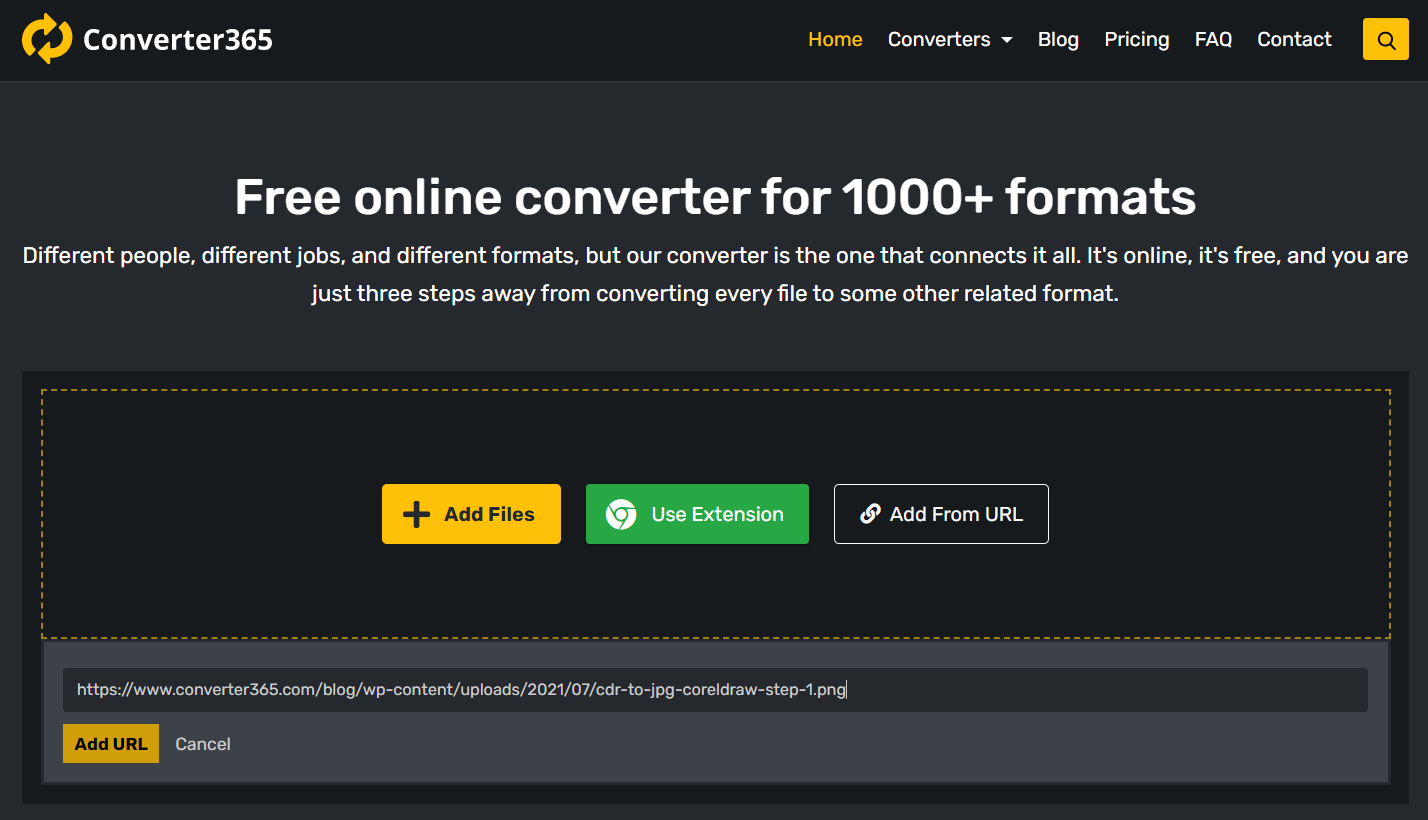
Task: Open the Blog page
Action: pos(1058,39)
